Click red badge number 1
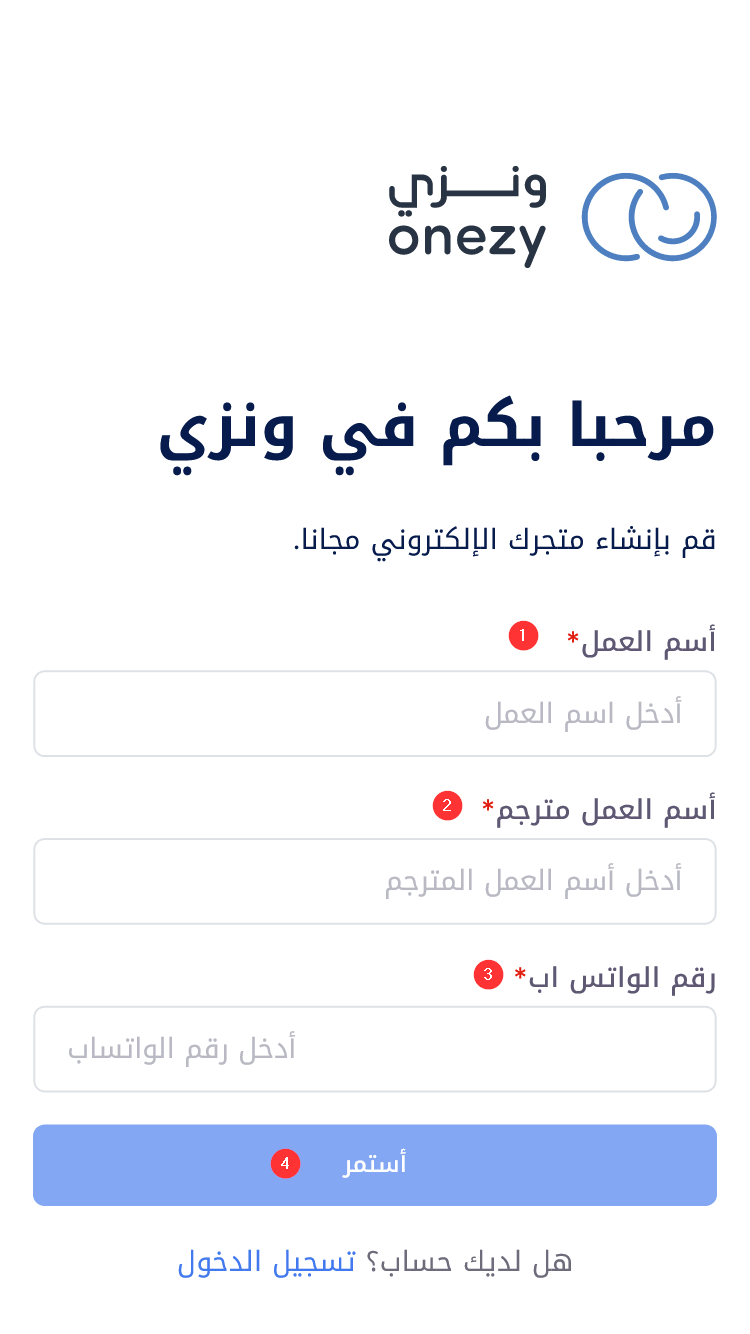Screen dimensions: 750x1334 523,636
